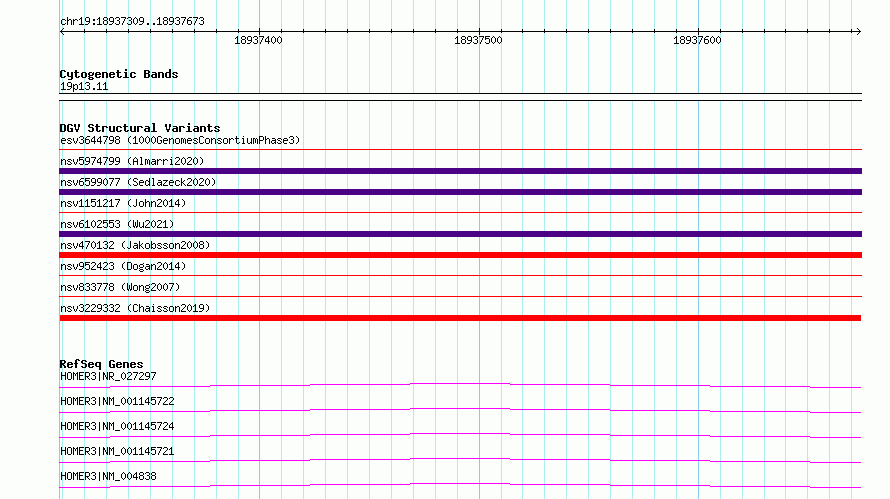Open variant nsv3229332 (Chaisson2019) label
The height and width of the screenshot is (499, 890).
point(135,308)
